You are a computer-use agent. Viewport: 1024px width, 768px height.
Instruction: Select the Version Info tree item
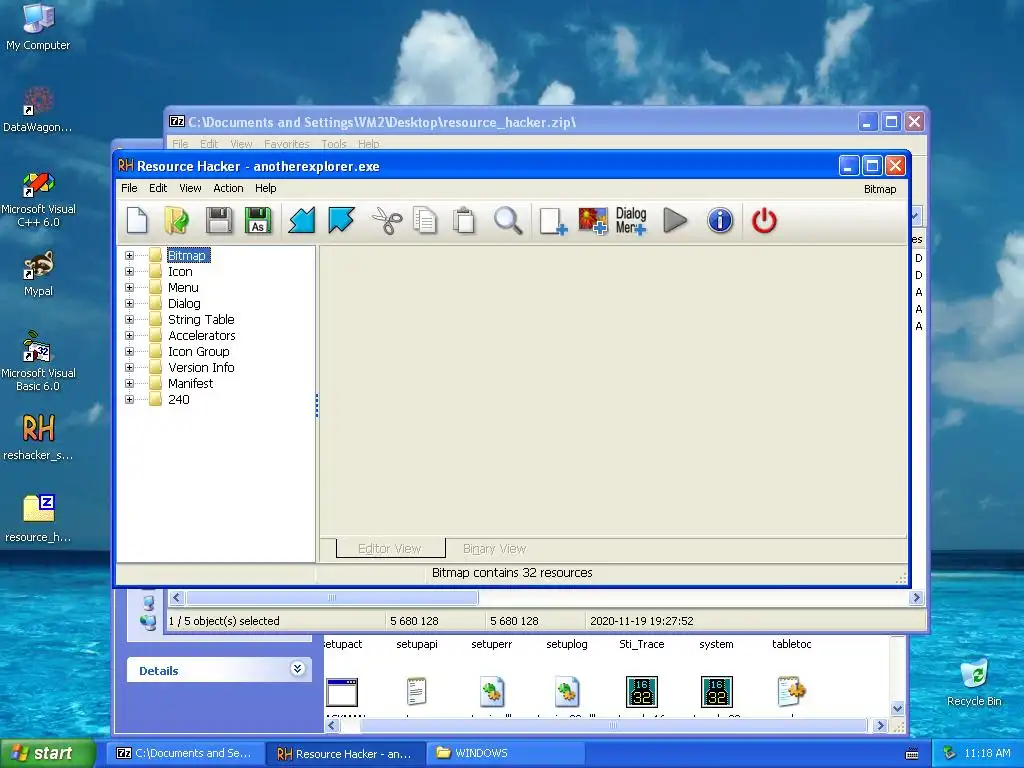tap(201, 368)
